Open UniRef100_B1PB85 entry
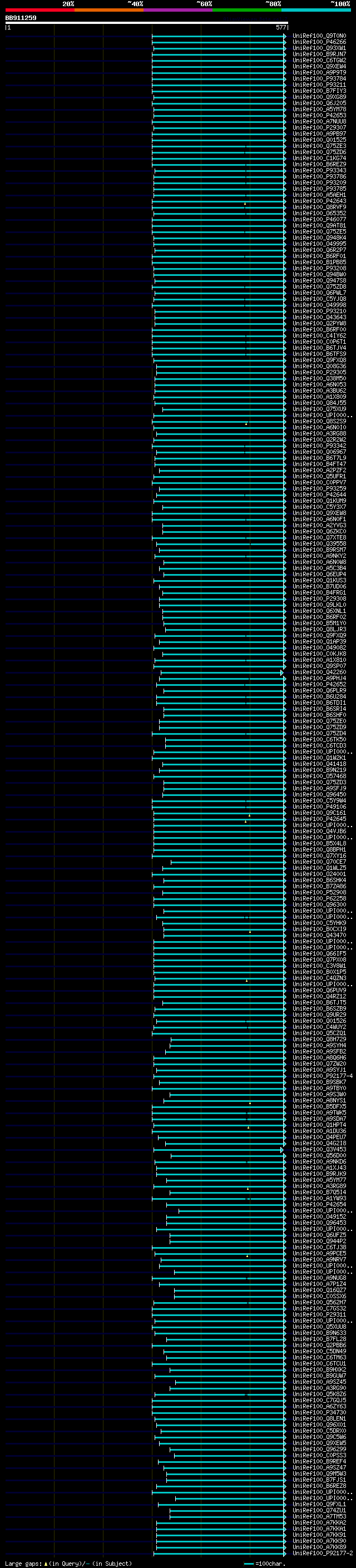Screen dimensions: 356x1568 coord(319,262)
